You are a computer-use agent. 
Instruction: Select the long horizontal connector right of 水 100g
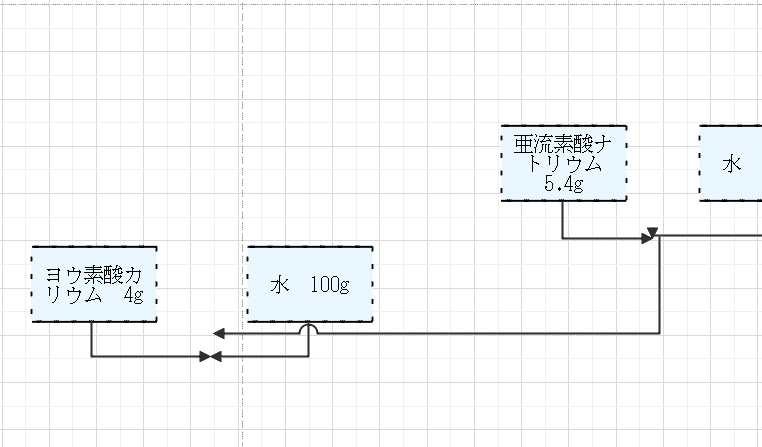(480, 333)
